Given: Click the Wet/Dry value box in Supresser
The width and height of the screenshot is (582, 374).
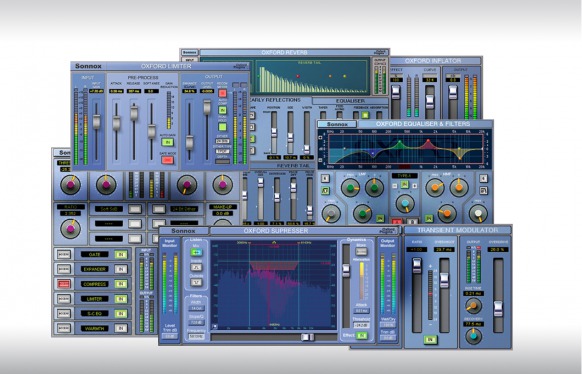Looking at the screenshot, I should coord(388,325).
